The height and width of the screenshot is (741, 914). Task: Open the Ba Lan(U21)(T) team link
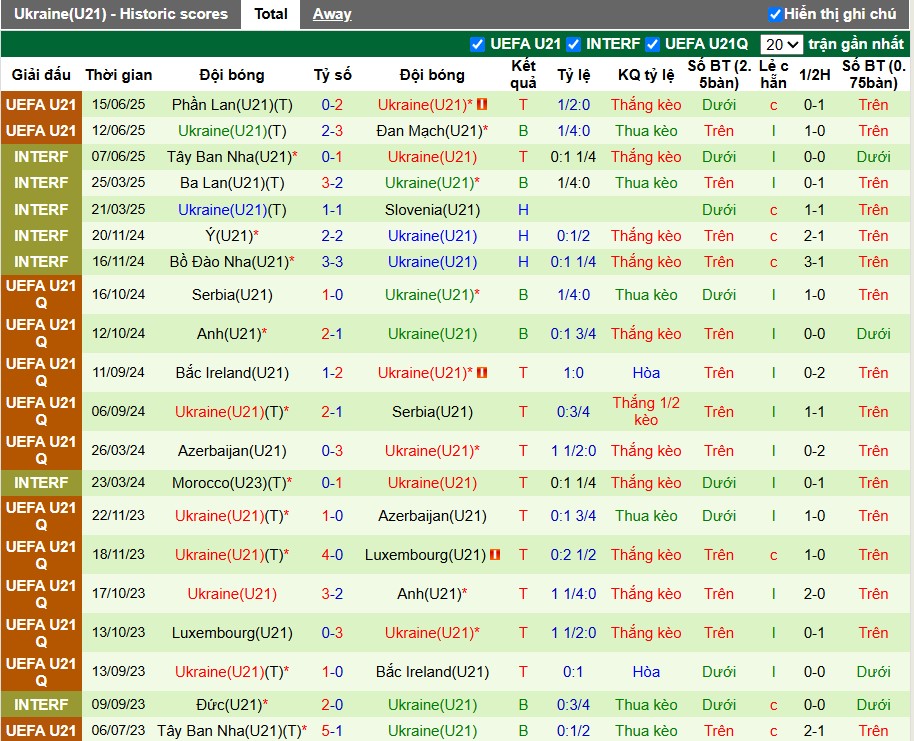(x=232, y=183)
